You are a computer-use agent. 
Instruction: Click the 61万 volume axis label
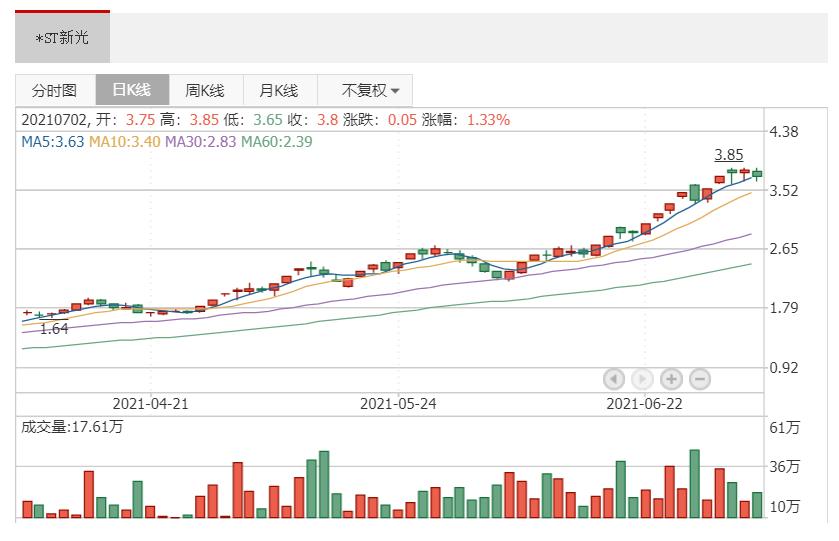coord(784,428)
